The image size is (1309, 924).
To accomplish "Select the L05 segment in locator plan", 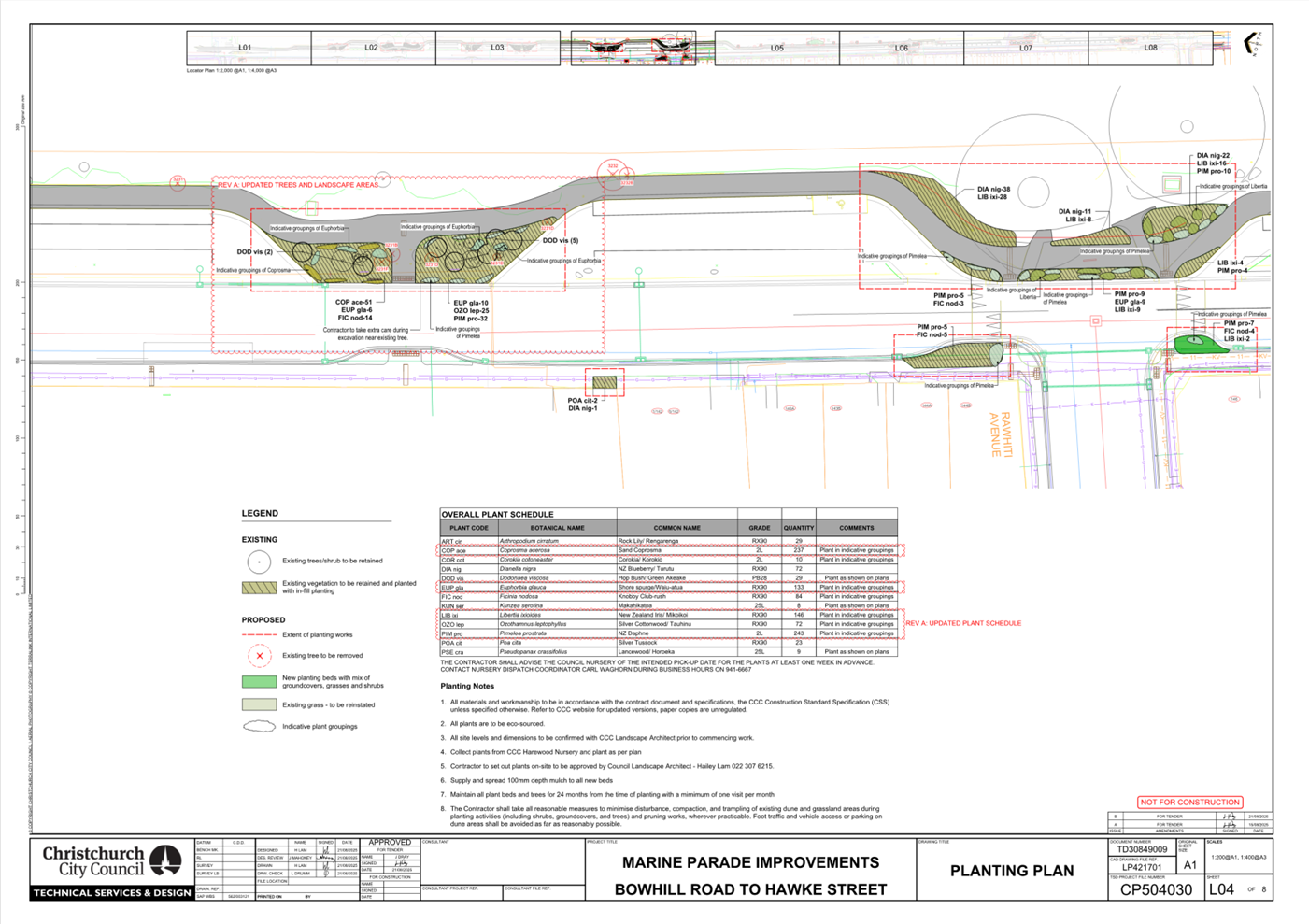I will [776, 48].
